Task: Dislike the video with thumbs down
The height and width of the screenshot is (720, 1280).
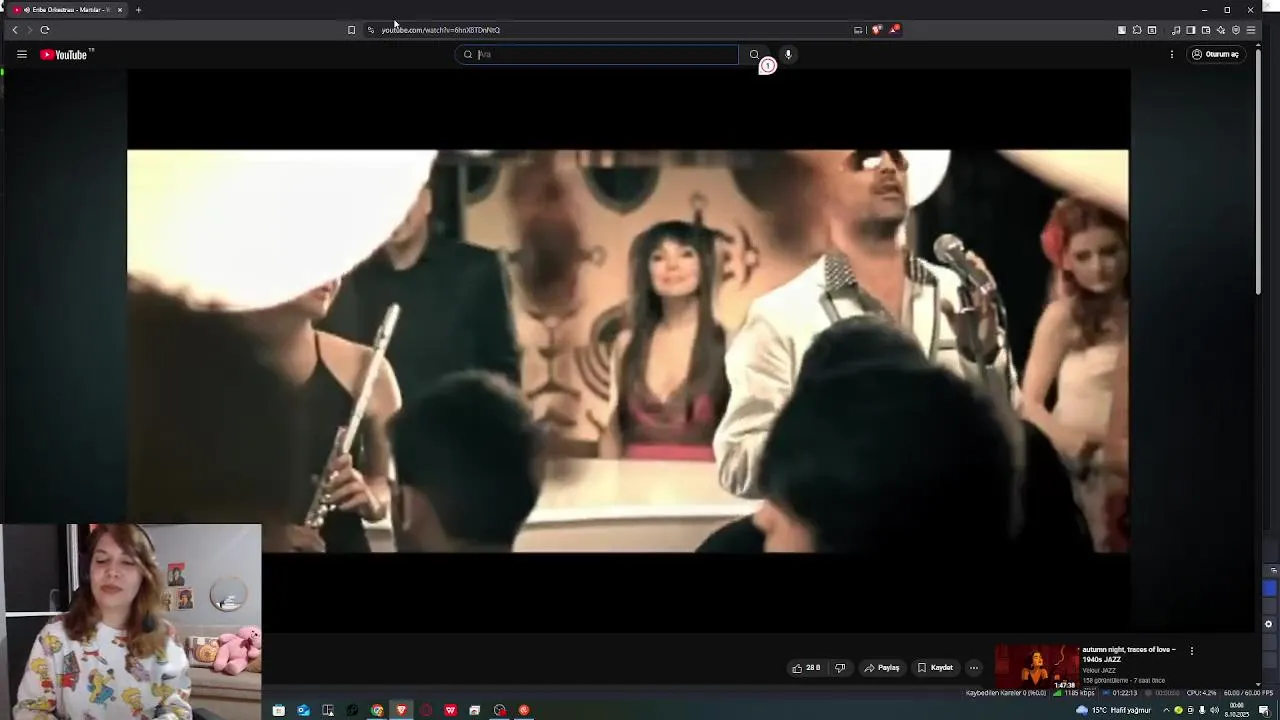Action: pos(840,668)
